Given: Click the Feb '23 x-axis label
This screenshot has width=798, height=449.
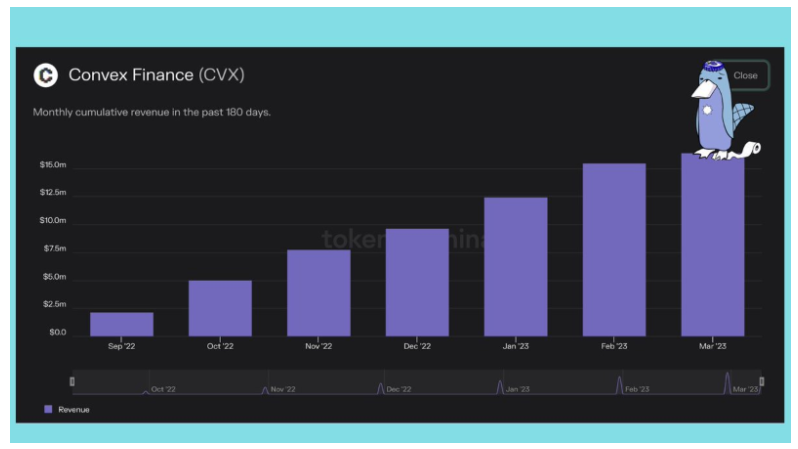Looking at the screenshot, I should coord(614,346).
